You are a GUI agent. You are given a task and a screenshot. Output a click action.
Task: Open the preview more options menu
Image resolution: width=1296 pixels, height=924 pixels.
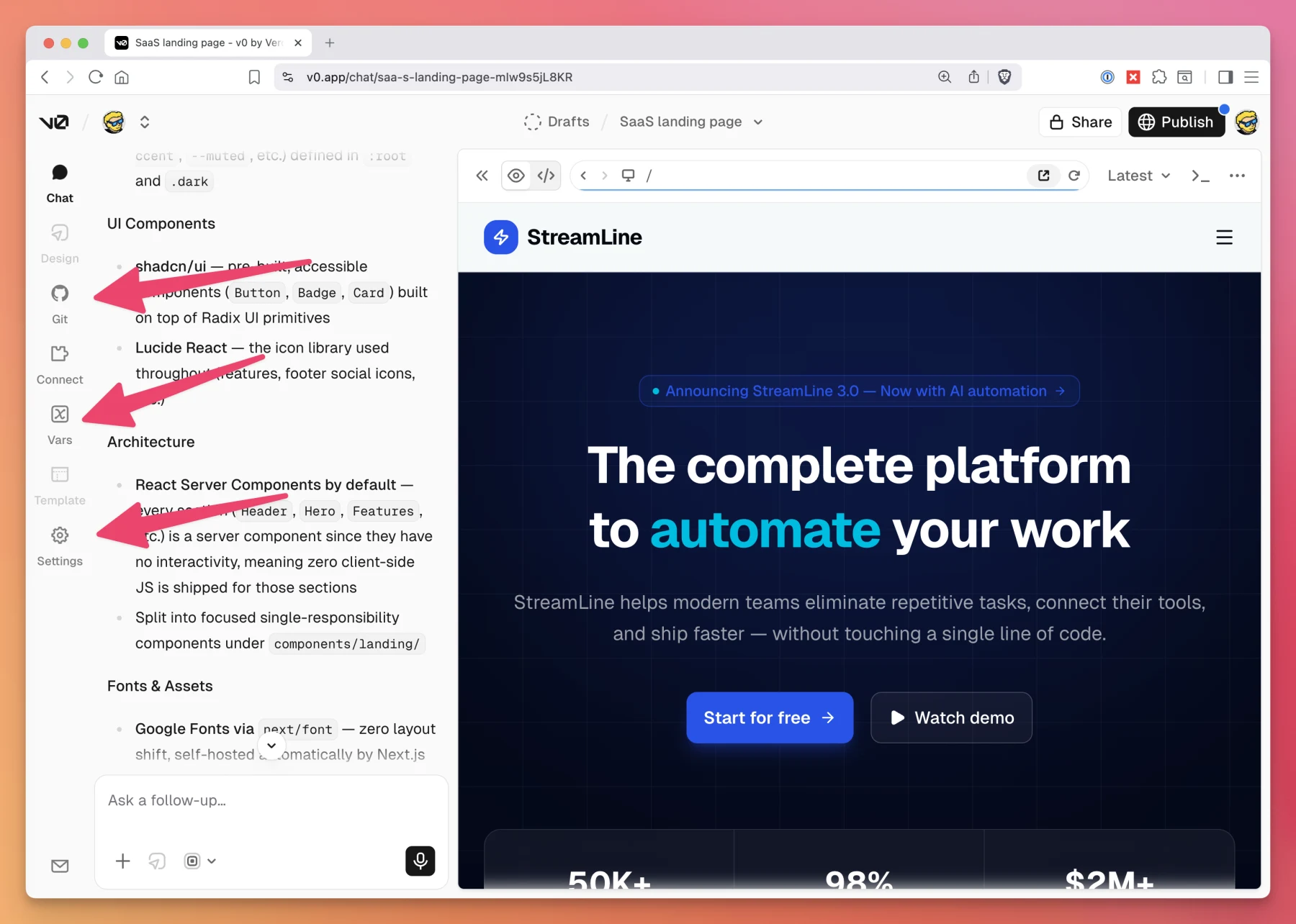1237,176
